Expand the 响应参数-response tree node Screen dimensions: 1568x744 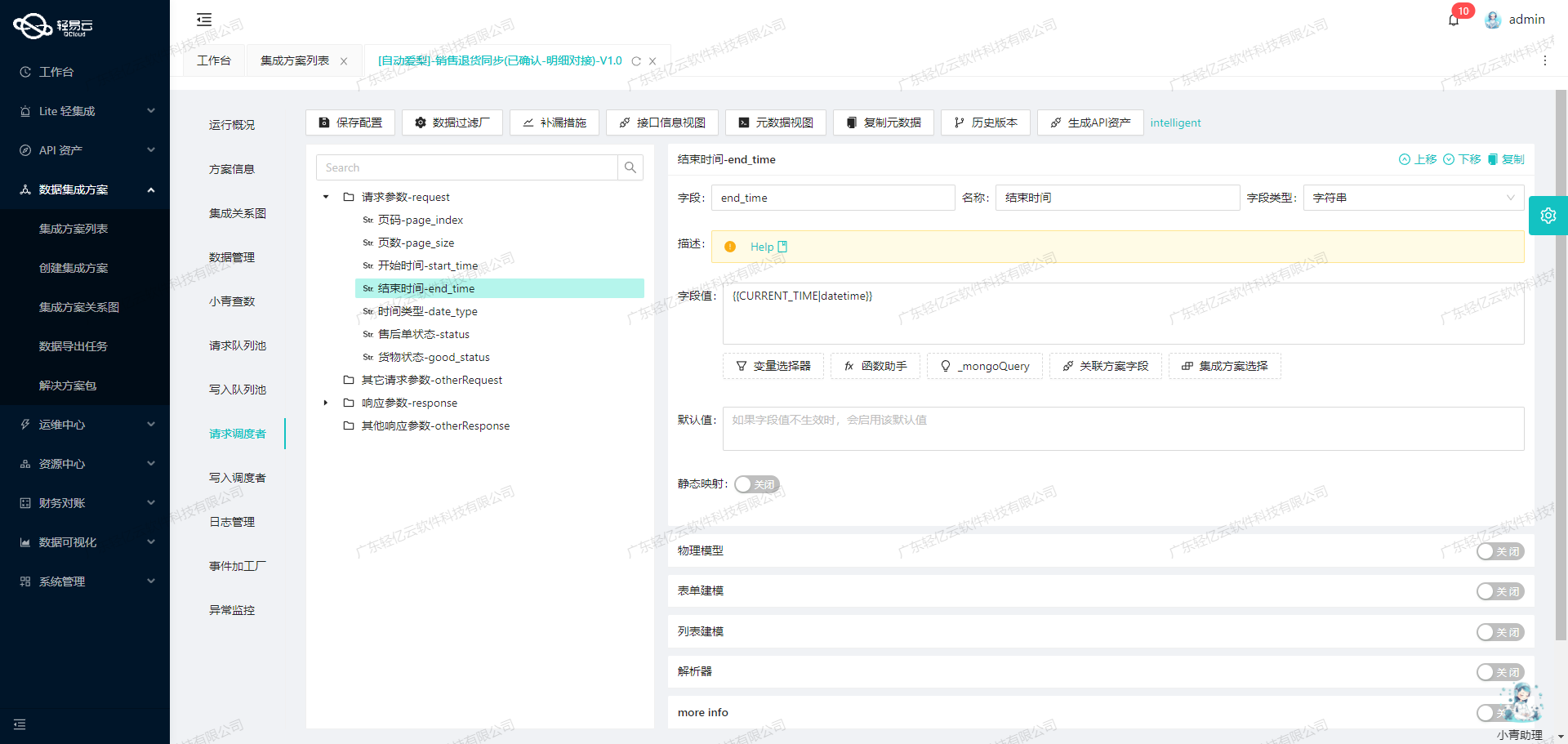point(326,403)
